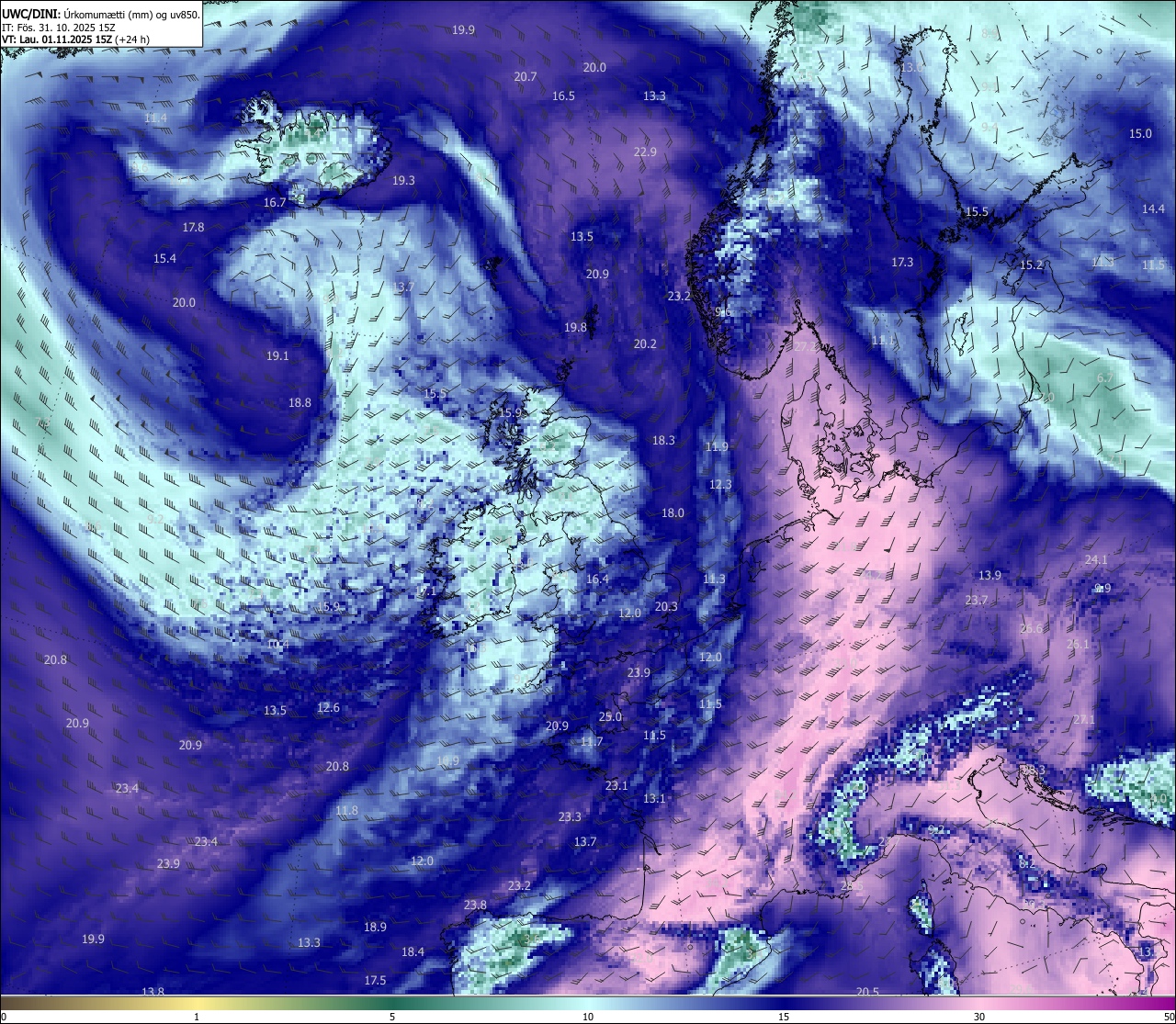Click the value 20.2 on the map
The width and height of the screenshot is (1176, 1024).
point(645,344)
